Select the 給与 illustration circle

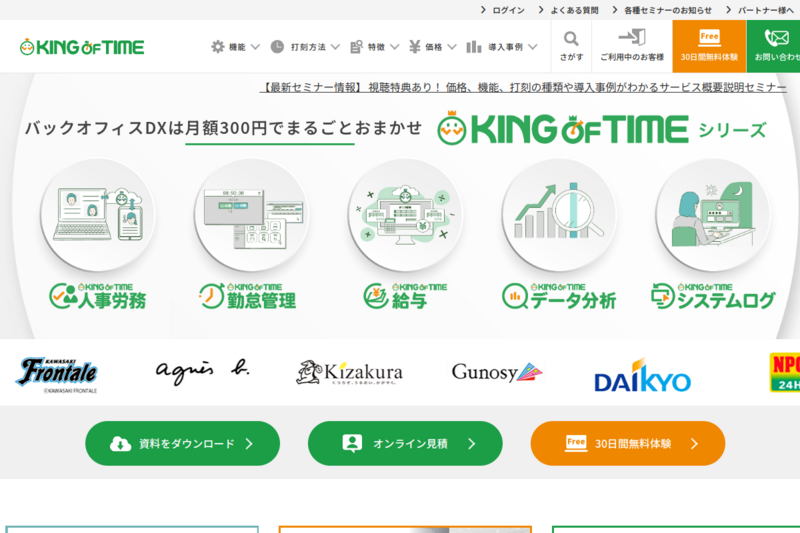[x=405, y=215]
